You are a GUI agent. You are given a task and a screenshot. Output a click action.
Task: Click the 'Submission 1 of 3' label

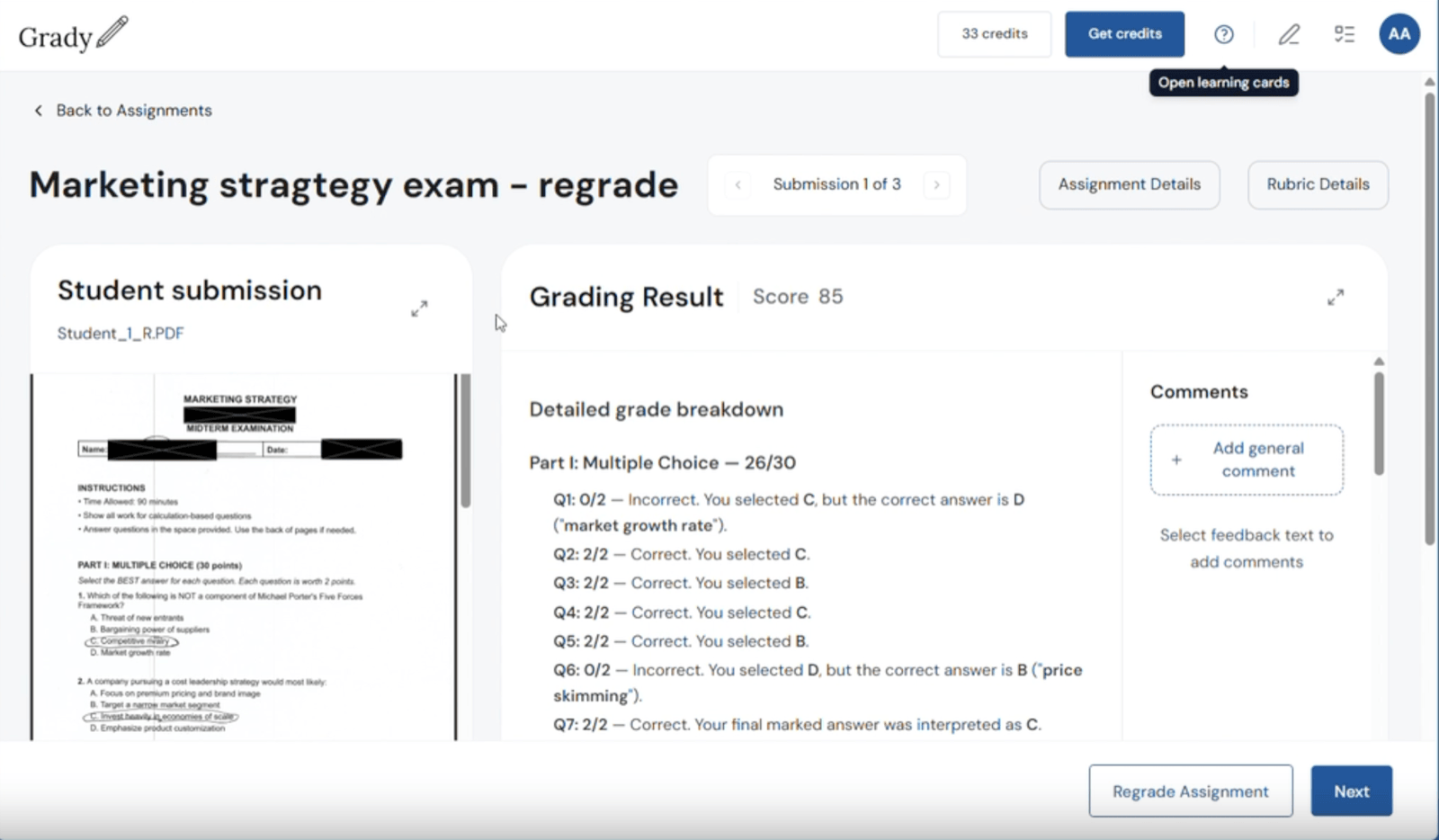point(836,184)
